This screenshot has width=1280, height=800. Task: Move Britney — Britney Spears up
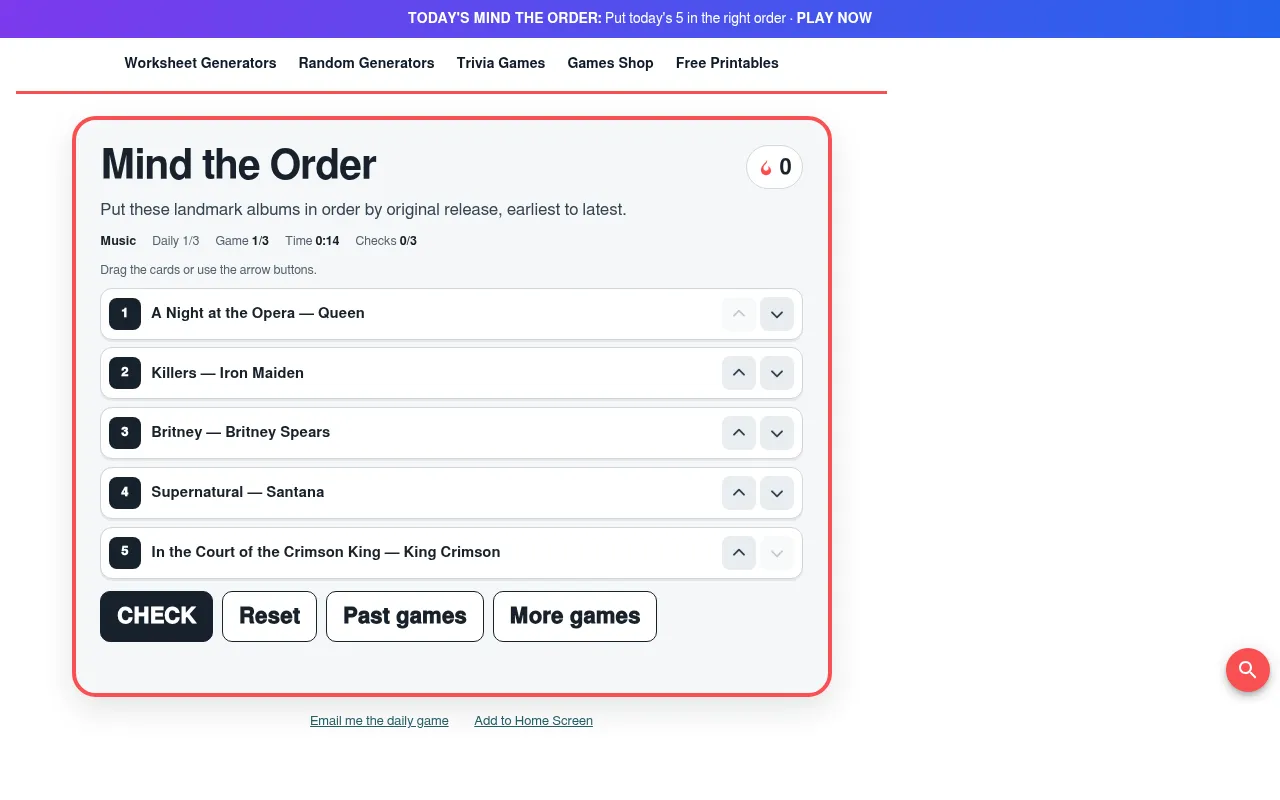point(739,433)
